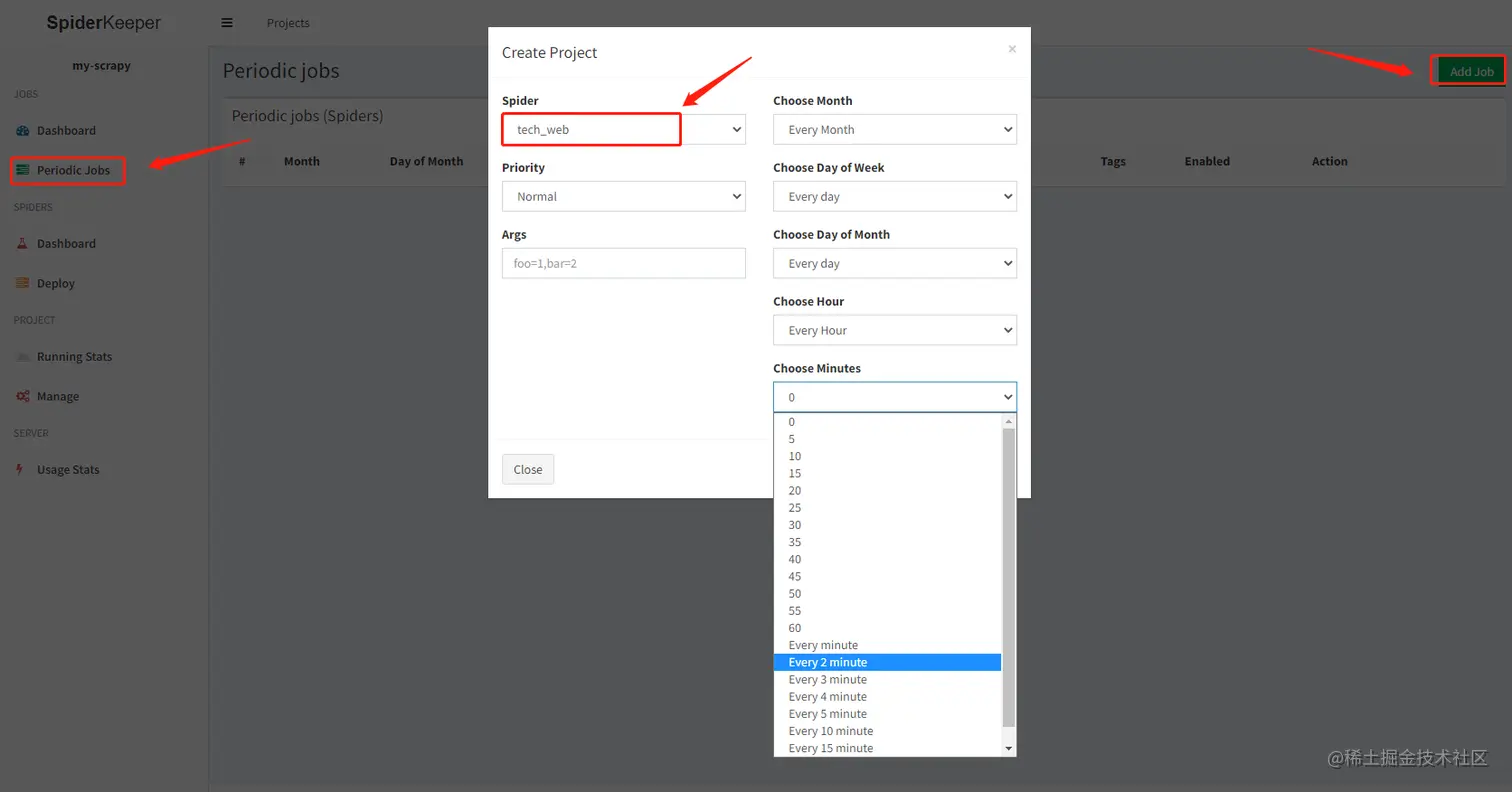The image size is (1512, 792).
Task: Select minute option 60
Action: (887, 628)
